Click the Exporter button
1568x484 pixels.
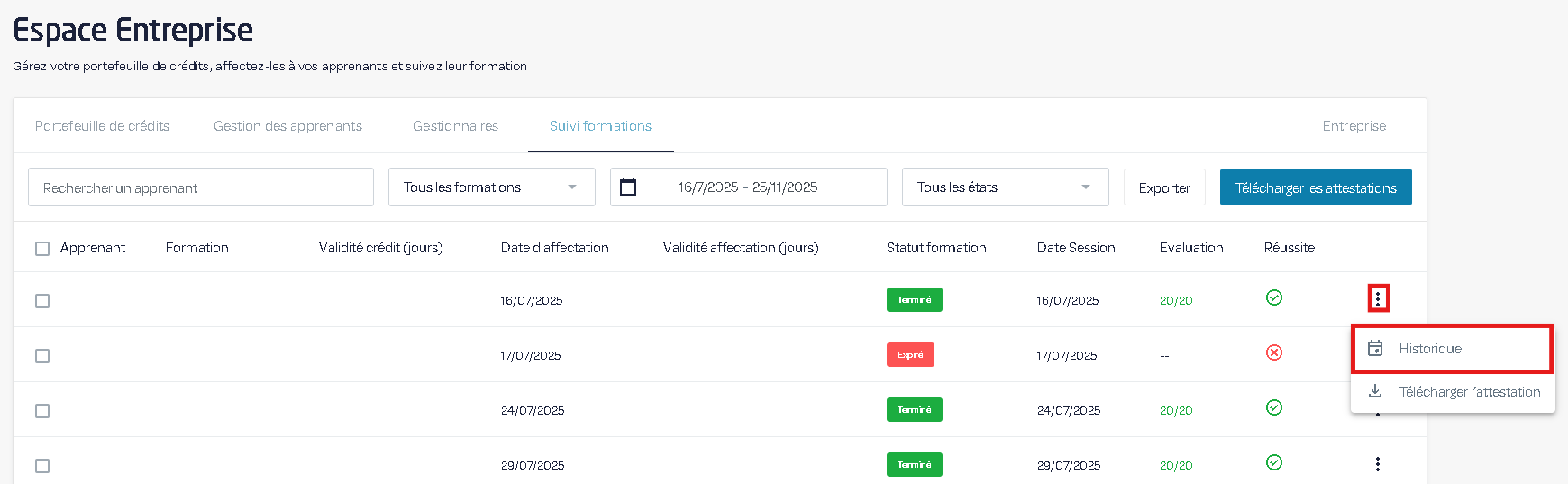1163,187
